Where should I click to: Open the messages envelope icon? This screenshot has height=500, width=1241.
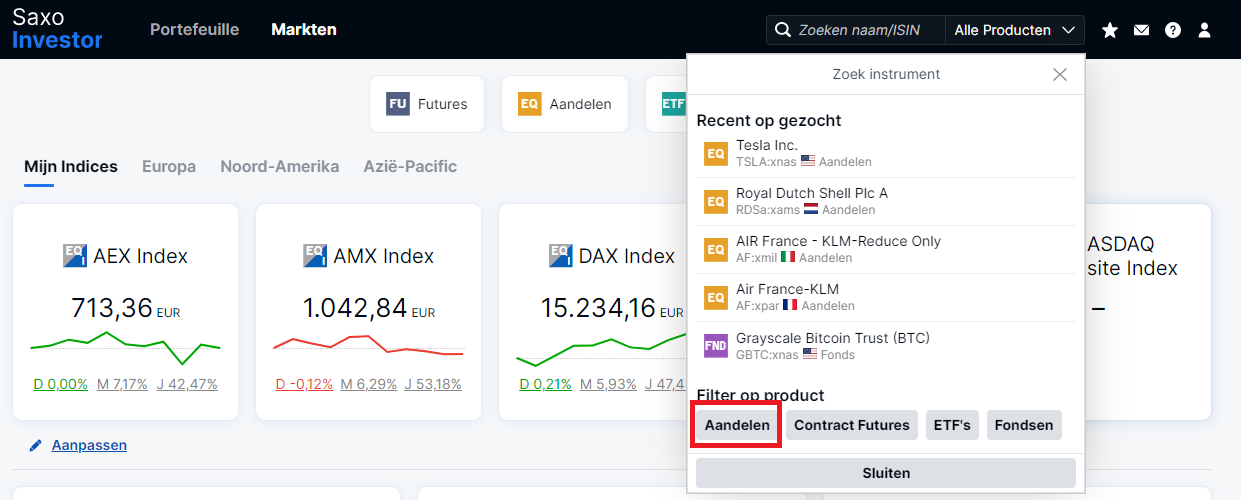[1141, 30]
